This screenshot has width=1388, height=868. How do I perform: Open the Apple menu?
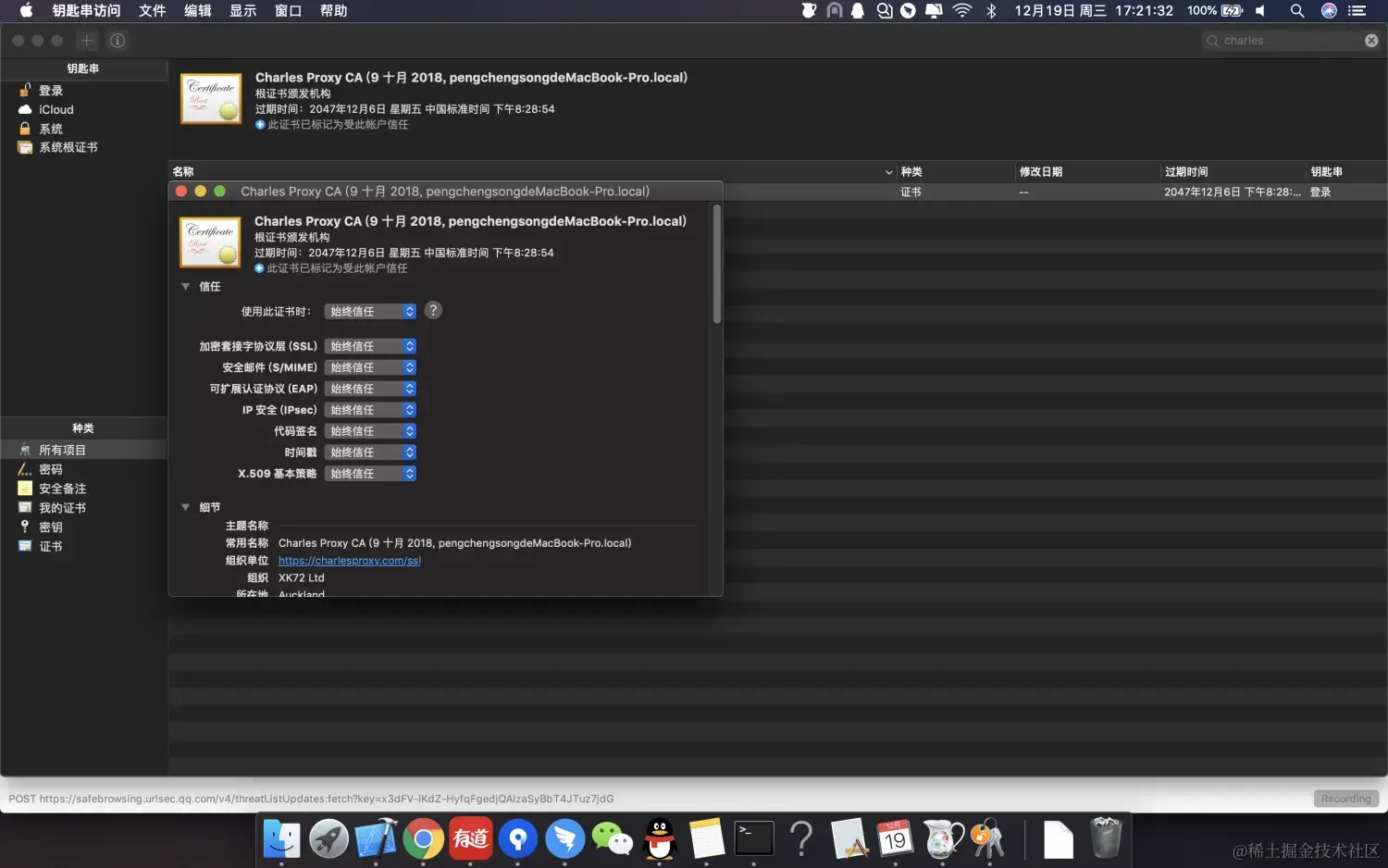(x=26, y=11)
